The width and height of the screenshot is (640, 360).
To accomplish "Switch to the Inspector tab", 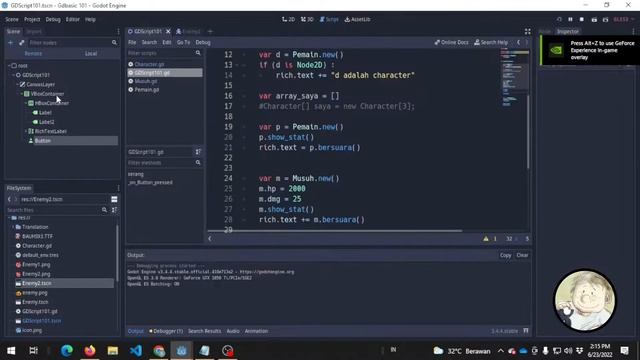I will [x=568, y=31].
